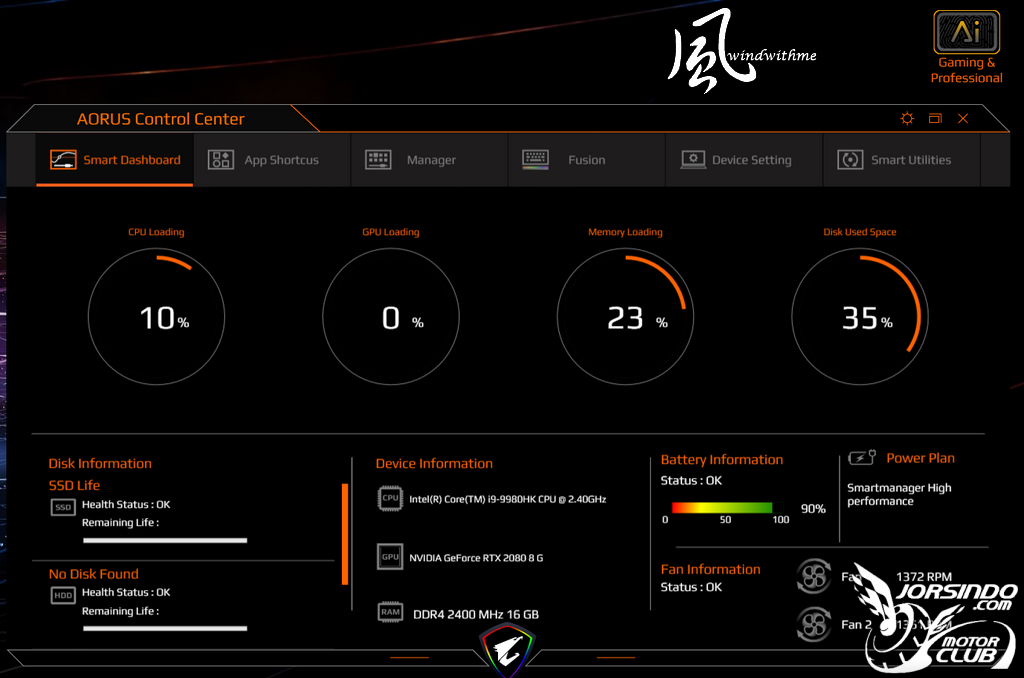Screen dimensions: 1024x678
Task: Click the 1372 RPM fan speed
Action: [x=923, y=577]
